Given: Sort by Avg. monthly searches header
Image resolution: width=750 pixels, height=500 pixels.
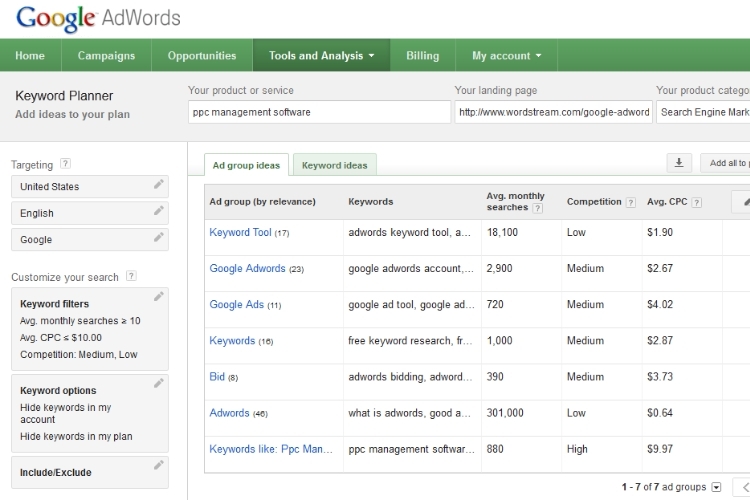Looking at the screenshot, I should [x=515, y=202].
